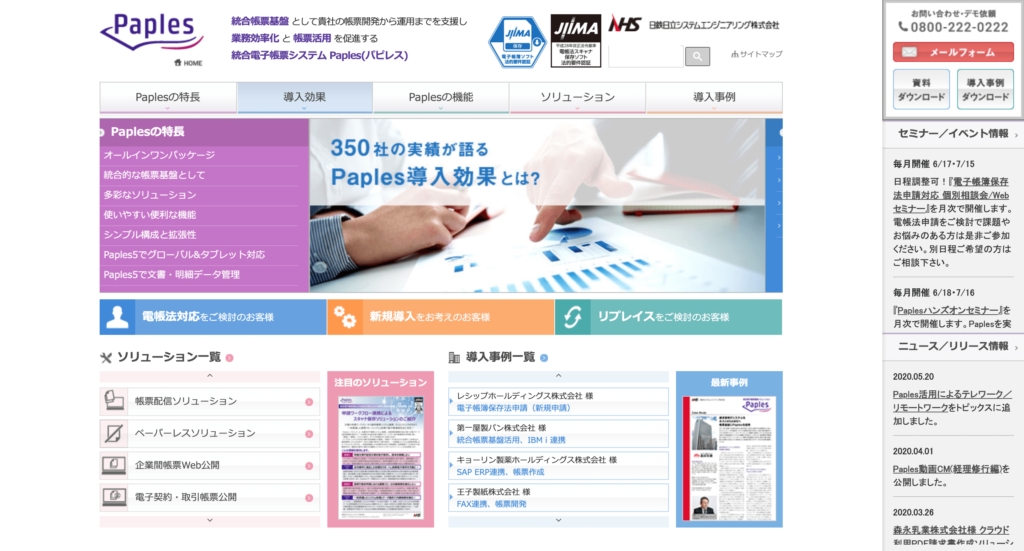Click the 新規導入 orange banner button
1024x551 pixels.
pos(441,317)
